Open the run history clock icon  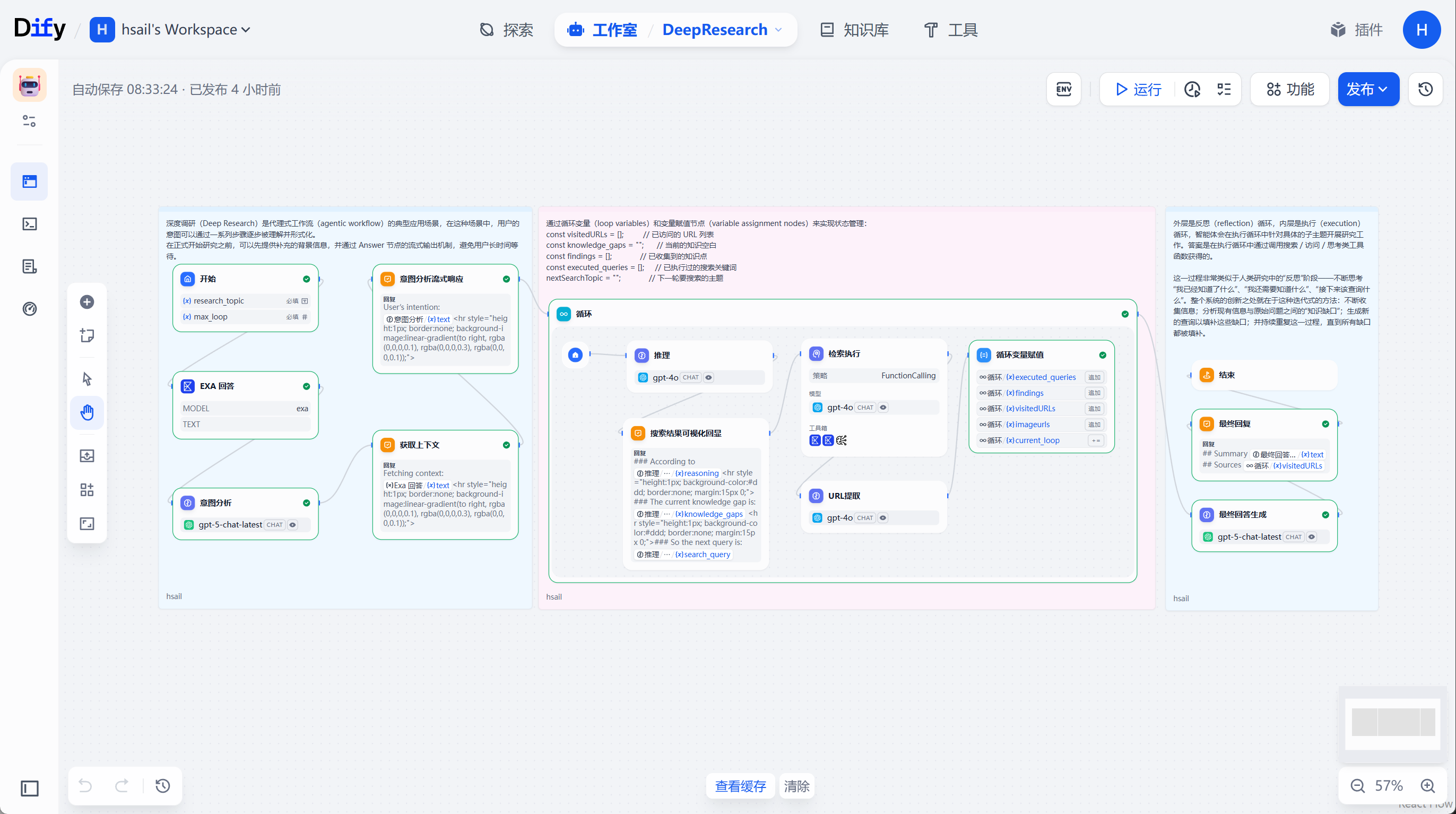pyautogui.click(x=1192, y=89)
